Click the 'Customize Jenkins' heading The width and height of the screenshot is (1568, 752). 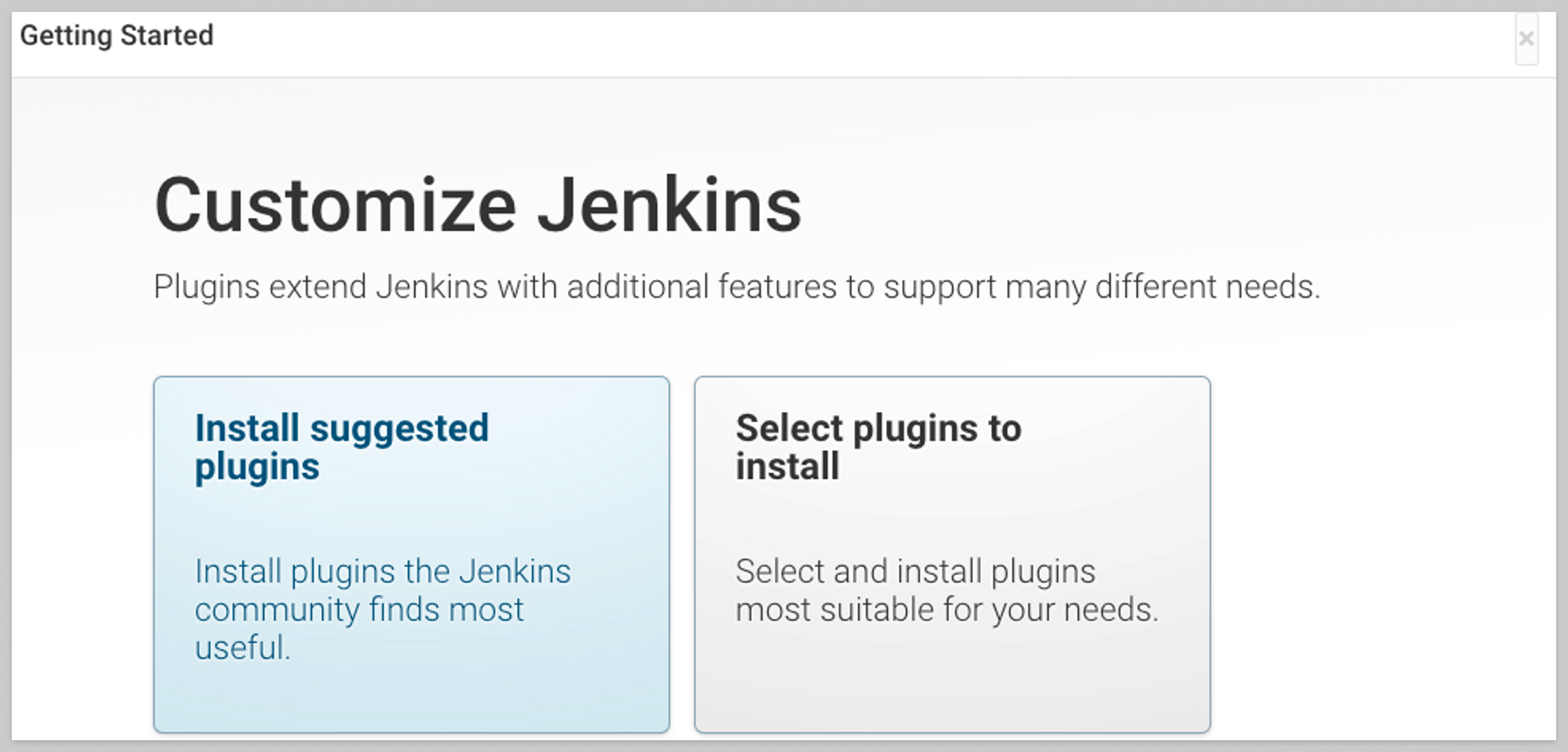tap(478, 205)
